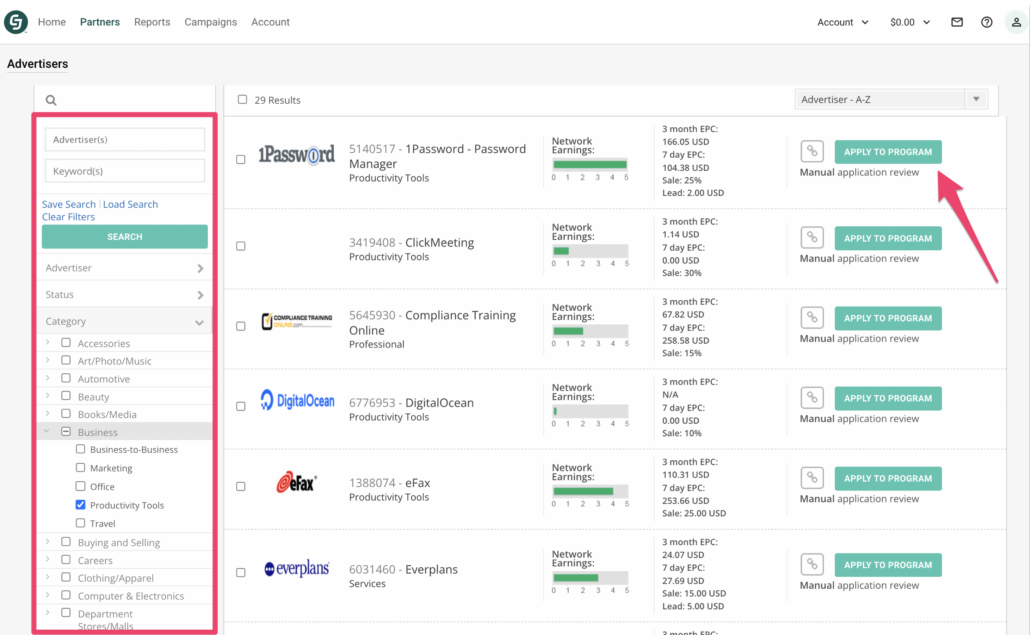Click the link icon for 1Password
Viewport: 1030px width, 635px height.
pyautogui.click(x=812, y=152)
